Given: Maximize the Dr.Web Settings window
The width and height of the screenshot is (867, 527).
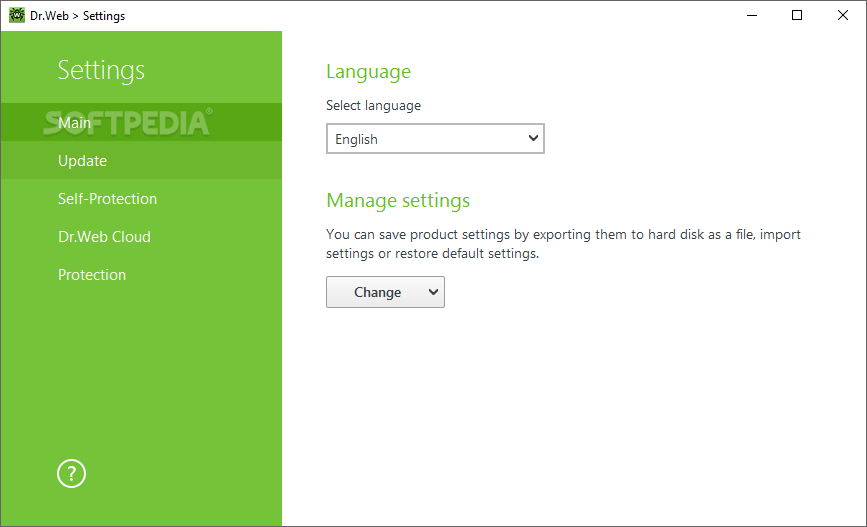Looking at the screenshot, I should pos(797,15).
